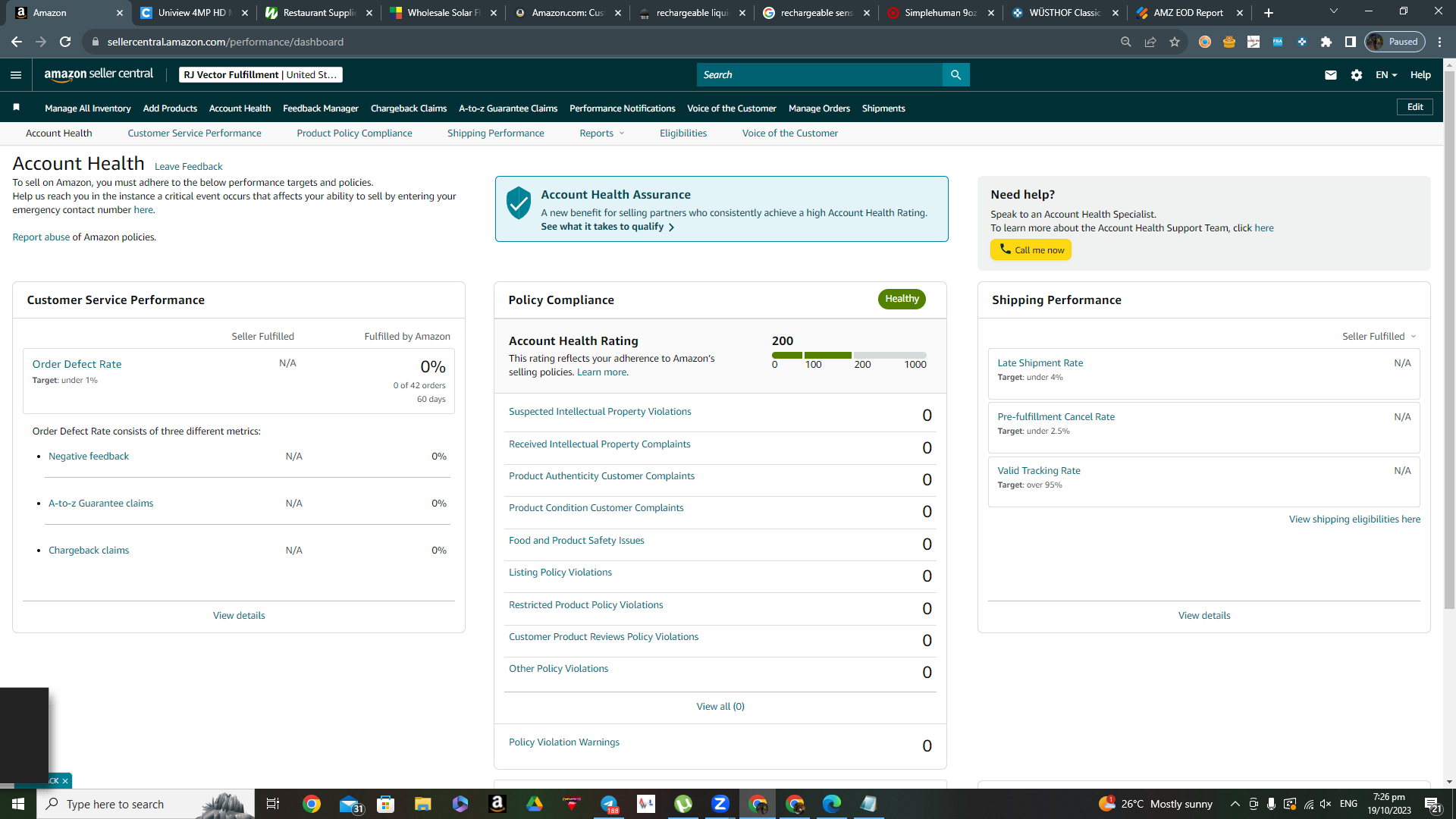Open Negative feedback metric link
The width and height of the screenshot is (1456, 819).
[x=89, y=456]
